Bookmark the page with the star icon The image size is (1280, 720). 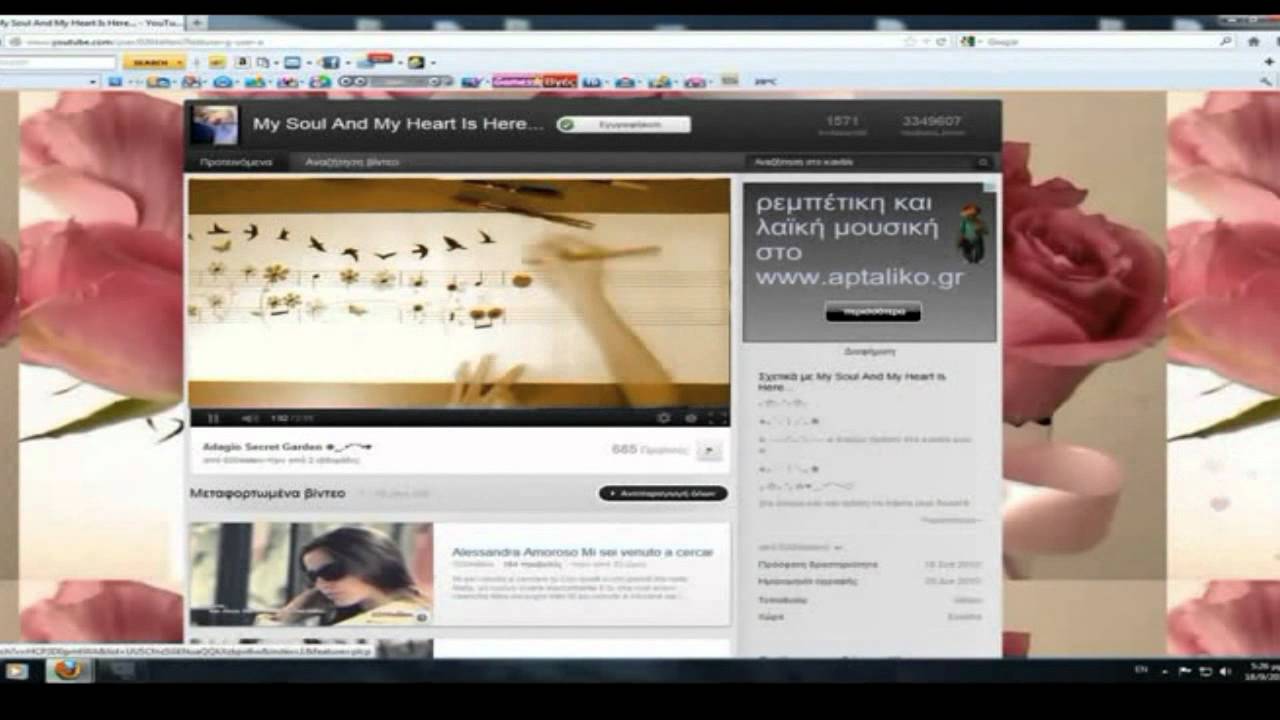click(910, 42)
